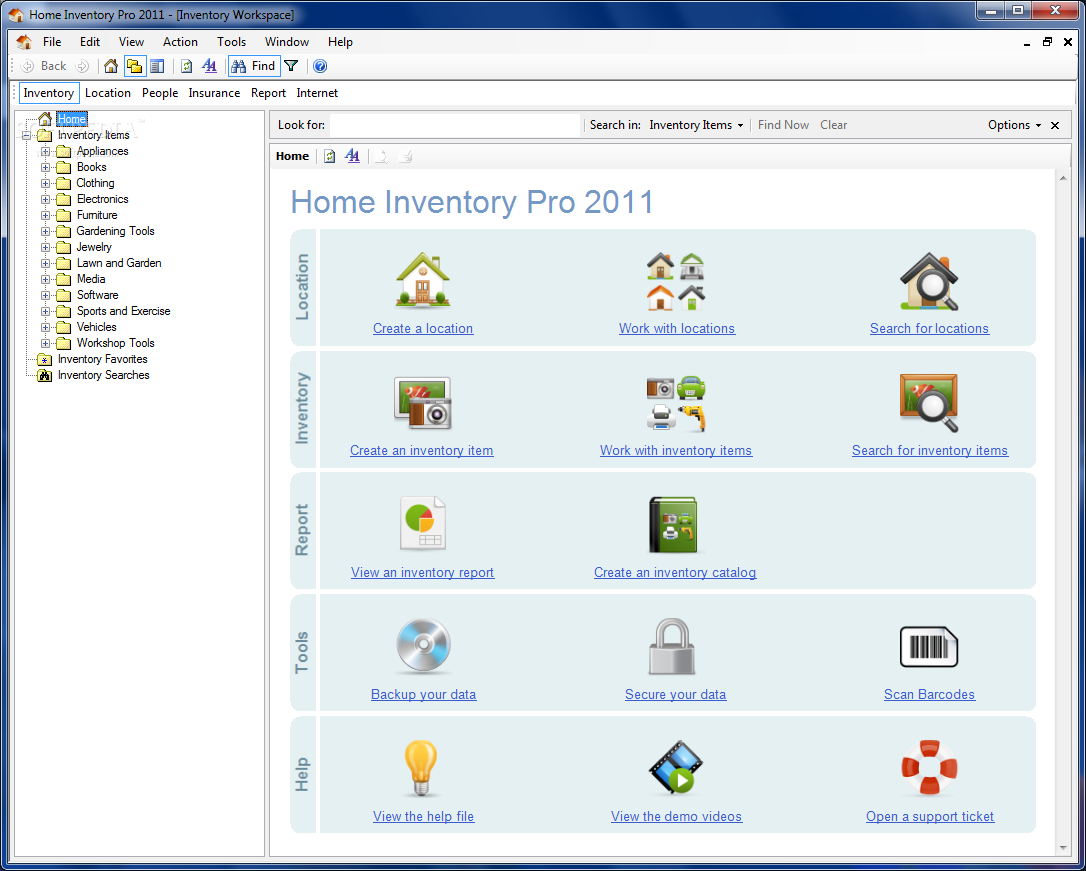
Task: Click the picture magnifier icon for Search inventory
Action: [929, 403]
